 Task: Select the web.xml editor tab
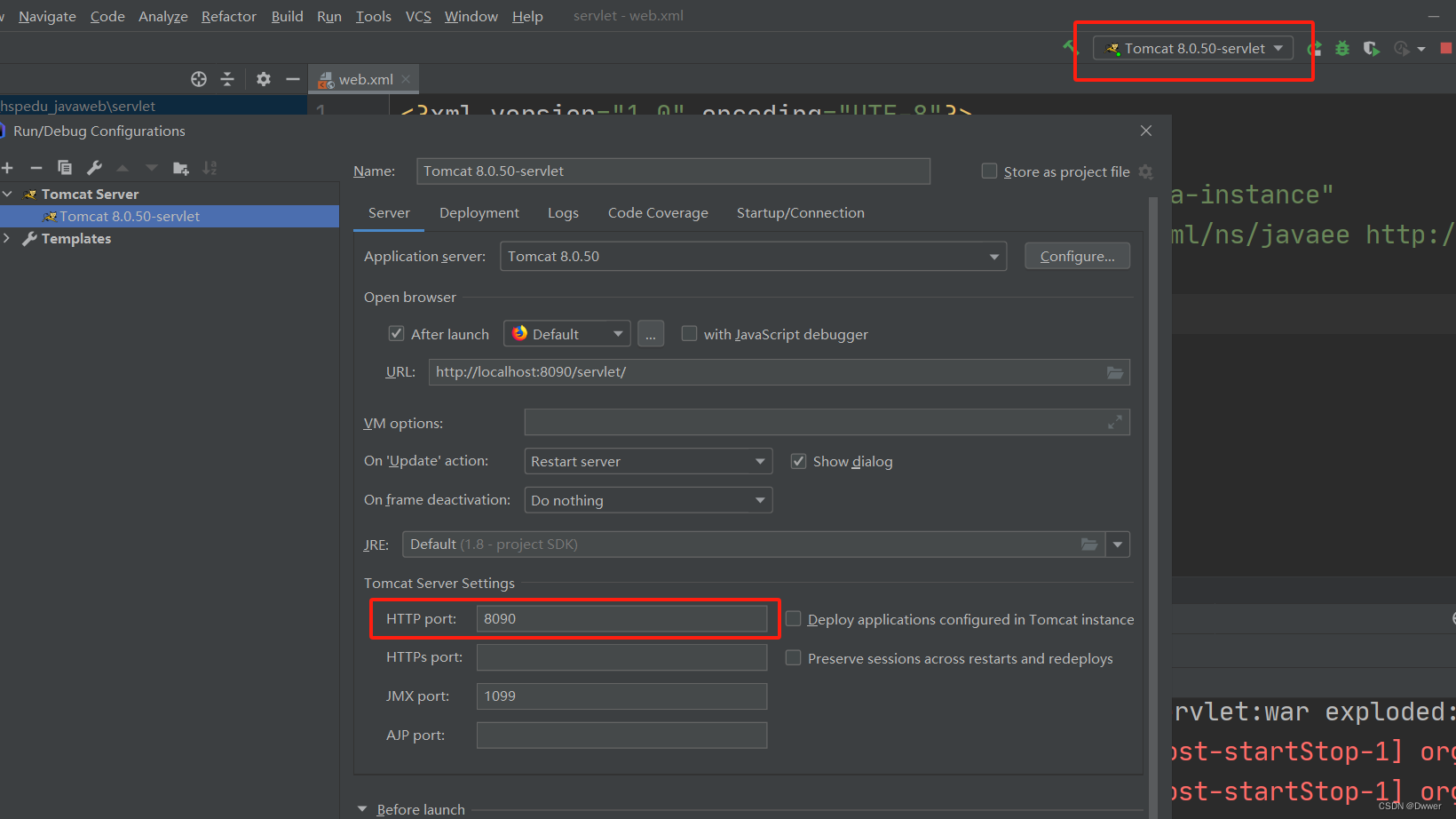point(364,79)
